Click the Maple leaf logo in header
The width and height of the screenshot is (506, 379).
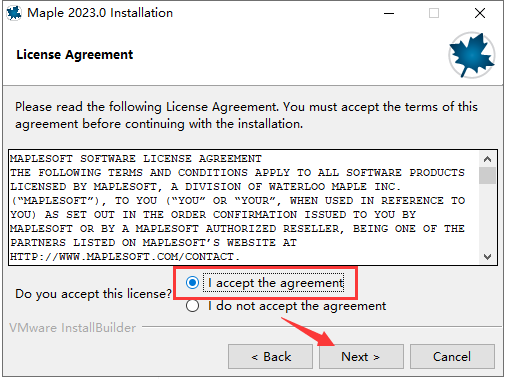tap(471, 55)
